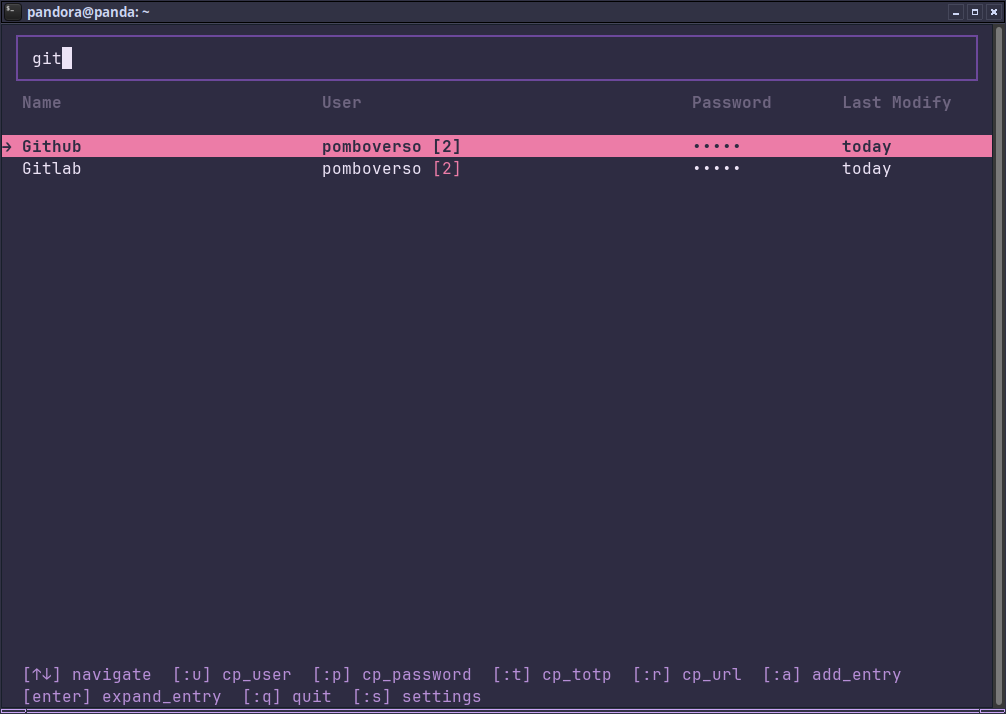Click the terminal icon in the title bar
Viewport: 1006px width, 714px height.
coord(12,12)
